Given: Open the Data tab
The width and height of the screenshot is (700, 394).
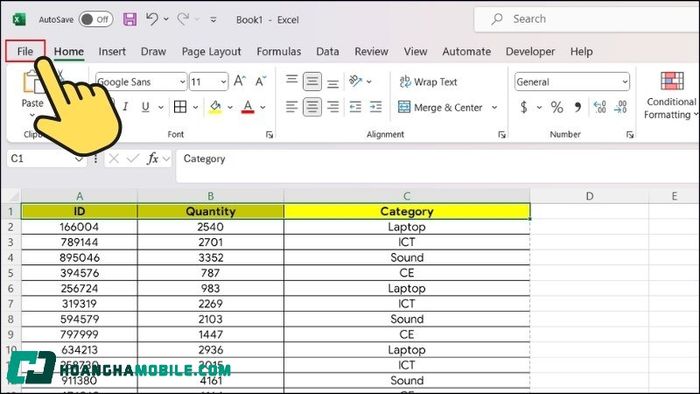Looking at the screenshot, I should (327, 51).
